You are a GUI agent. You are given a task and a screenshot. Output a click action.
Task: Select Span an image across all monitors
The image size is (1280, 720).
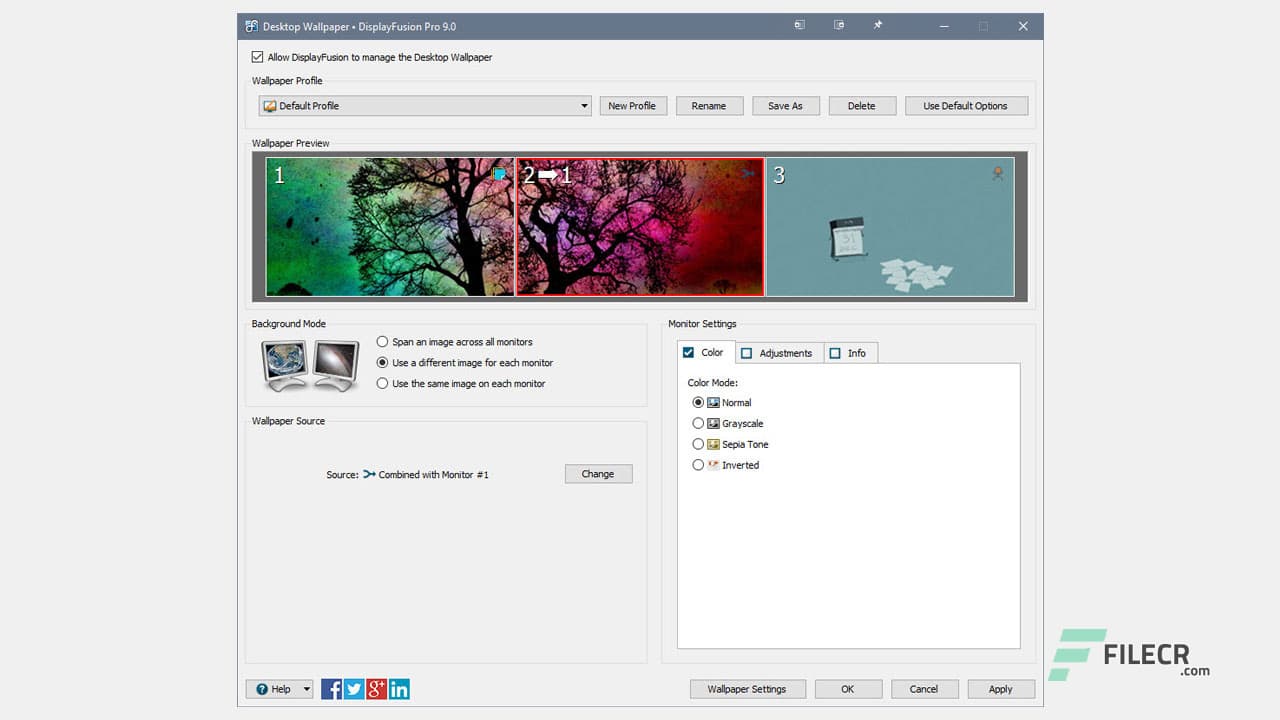point(382,341)
